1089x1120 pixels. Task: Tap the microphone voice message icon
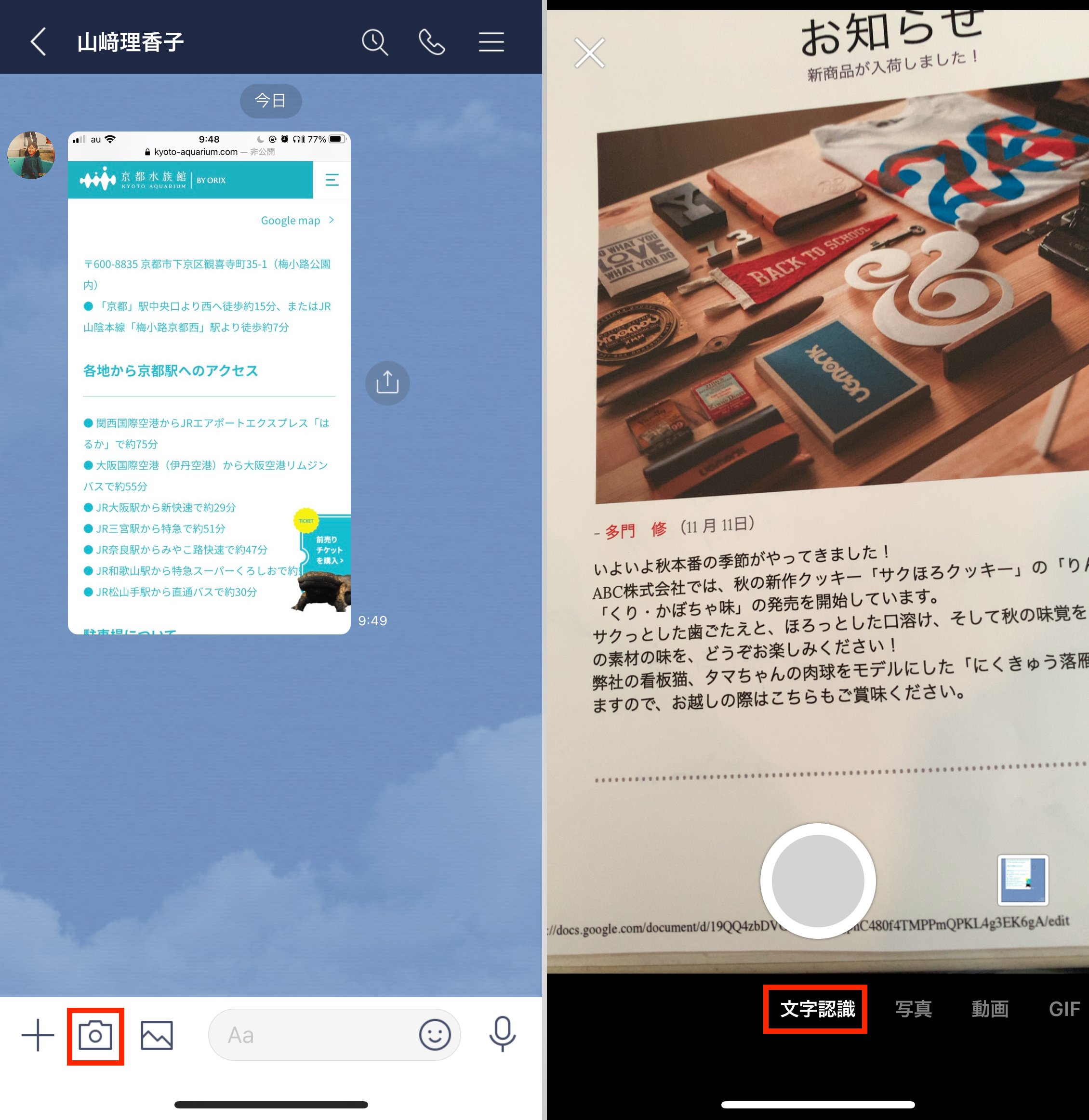pos(502,1034)
